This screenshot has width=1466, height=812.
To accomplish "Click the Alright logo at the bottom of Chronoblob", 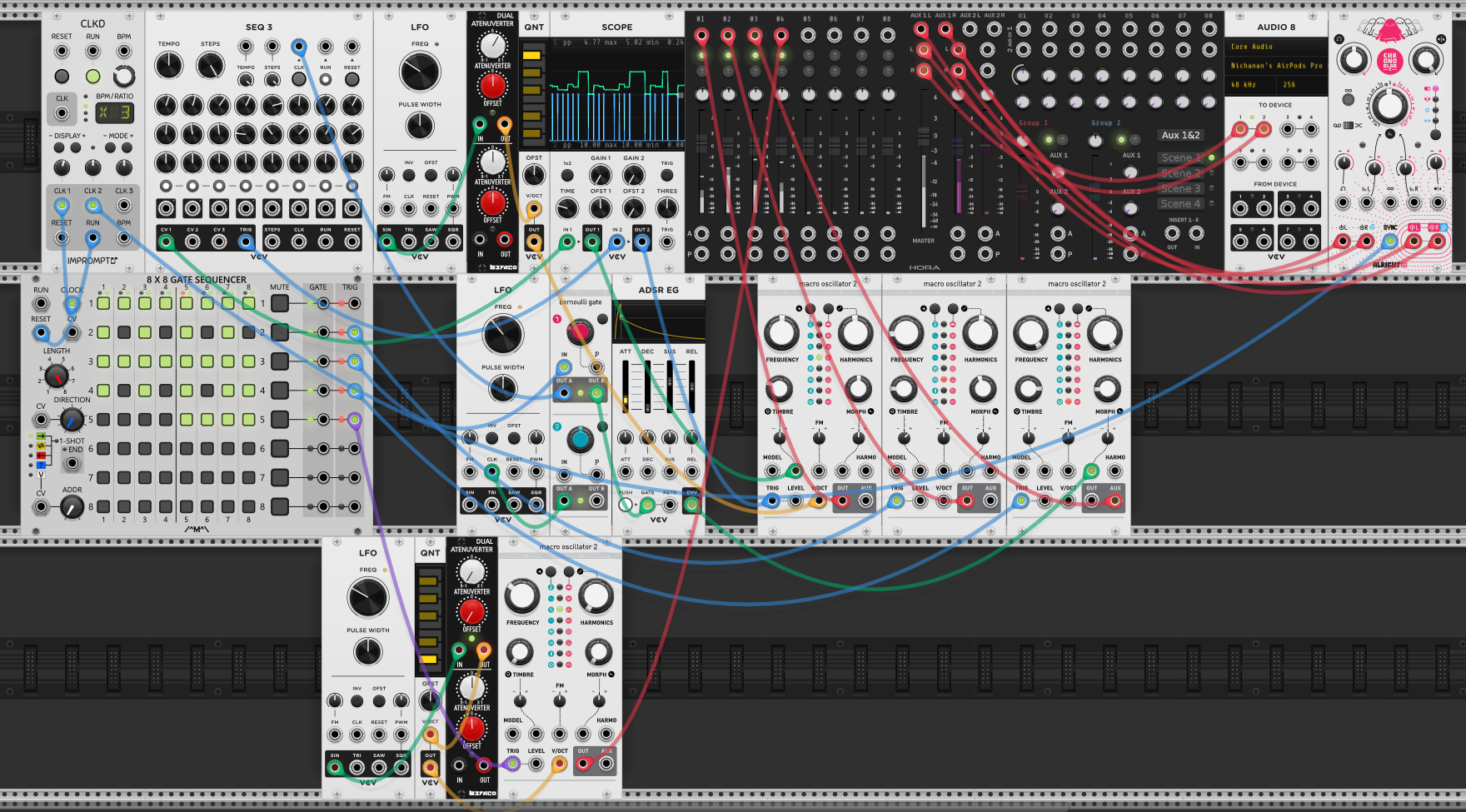I will (1389, 265).
